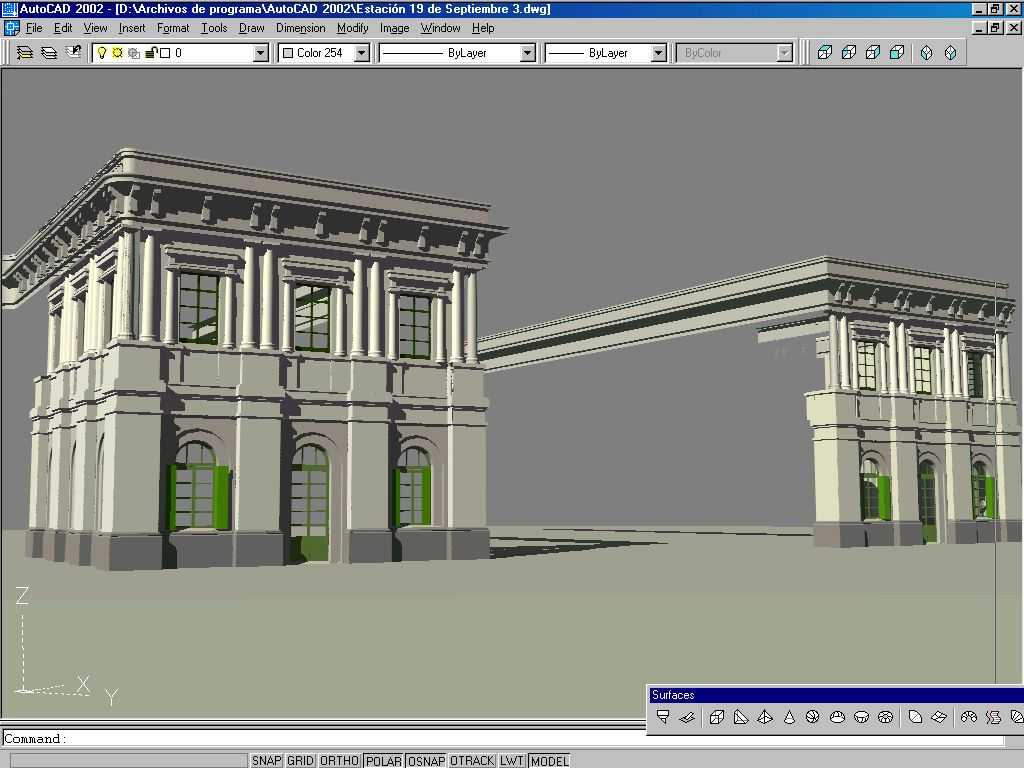
Task: Toggle ORTHO mode in status bar
Action: [339, 761]
